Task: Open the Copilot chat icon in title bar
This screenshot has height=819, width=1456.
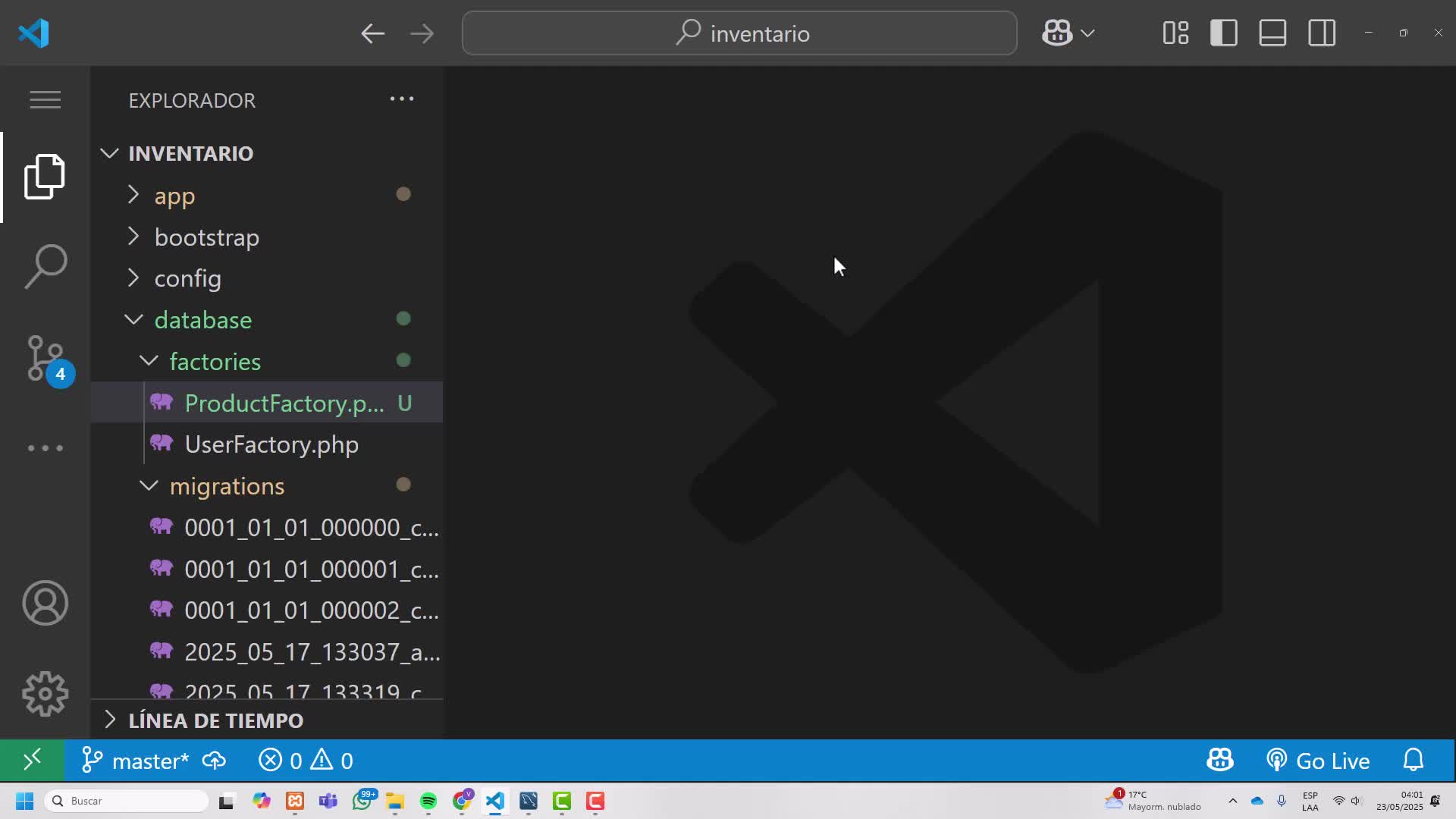Action: pos(1057,33)
